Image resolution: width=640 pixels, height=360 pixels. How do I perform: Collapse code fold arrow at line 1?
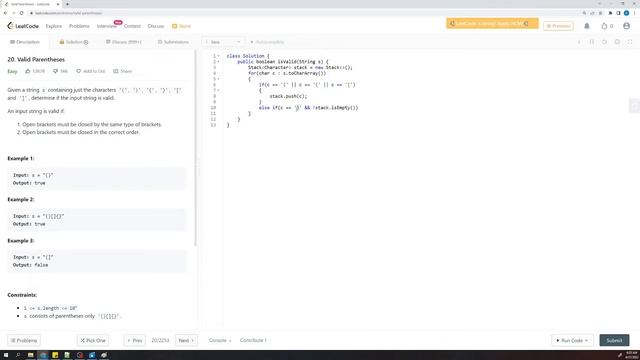point(218,56)
